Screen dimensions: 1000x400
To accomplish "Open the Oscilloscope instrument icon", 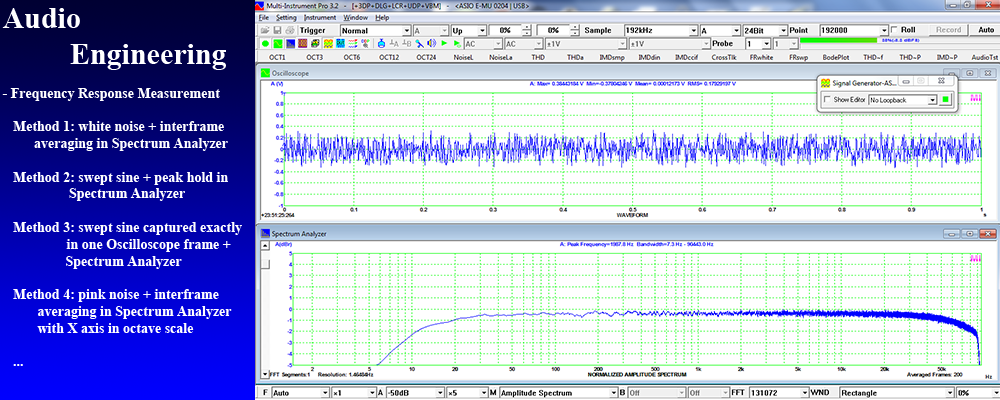I will 278,43.
